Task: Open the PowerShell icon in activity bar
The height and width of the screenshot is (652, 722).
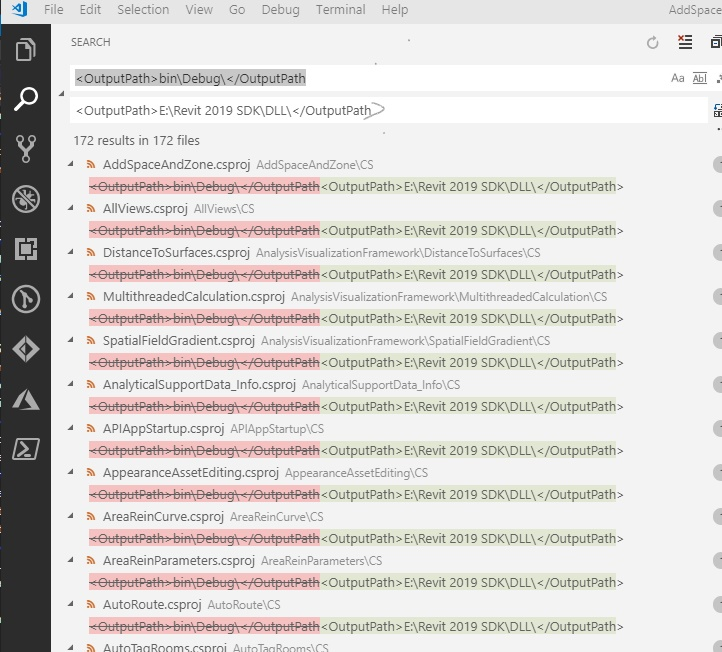Action: click(x=26, y=449)
